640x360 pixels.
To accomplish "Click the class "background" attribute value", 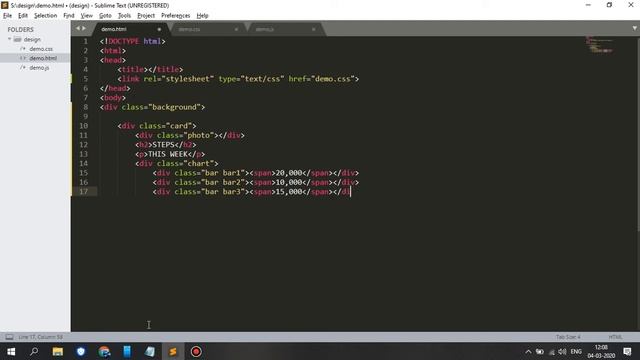I will 176,107.
